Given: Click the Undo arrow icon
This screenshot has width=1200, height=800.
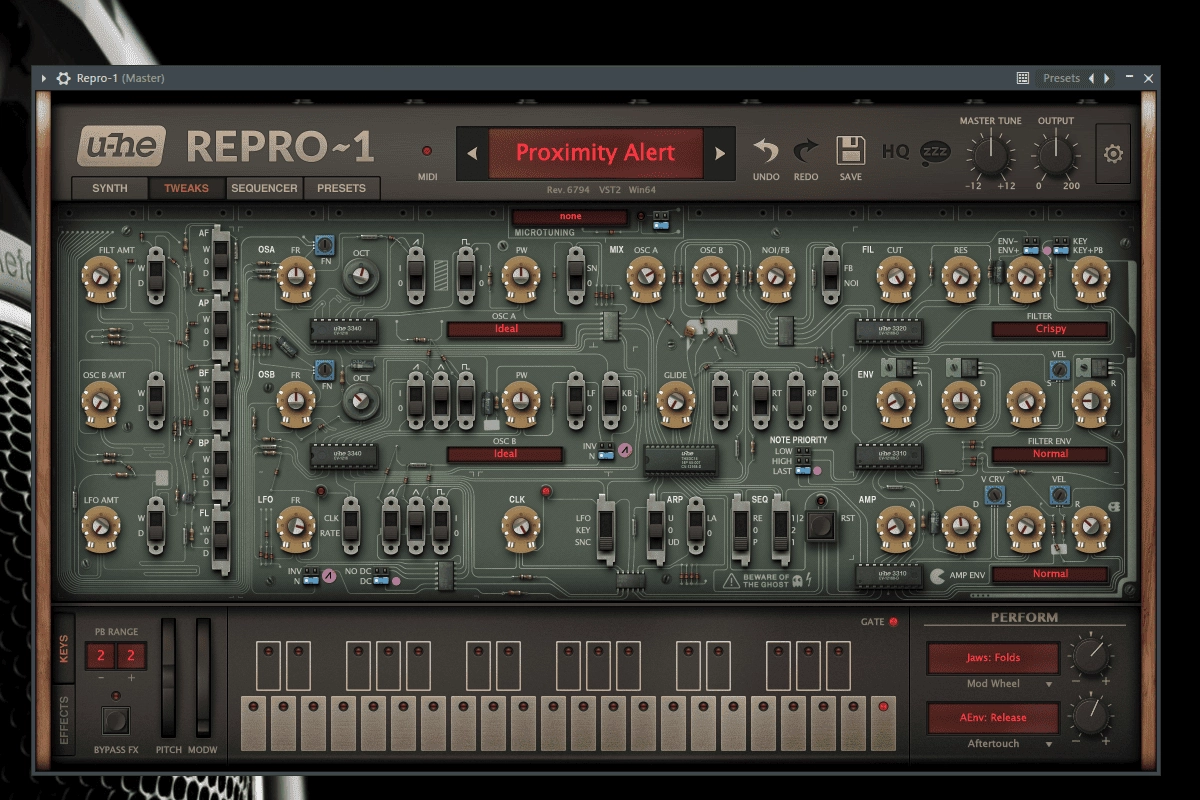Looking at the screenshot, I should click(x=766, y=151).
